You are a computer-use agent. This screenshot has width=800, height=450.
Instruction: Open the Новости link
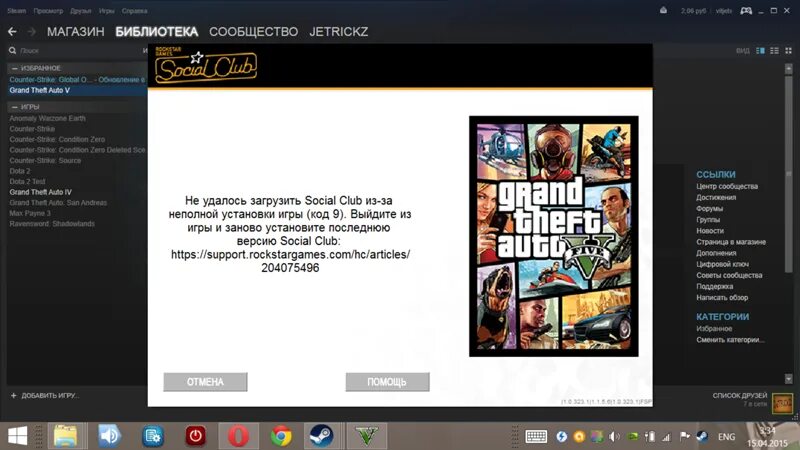(710, 231)
